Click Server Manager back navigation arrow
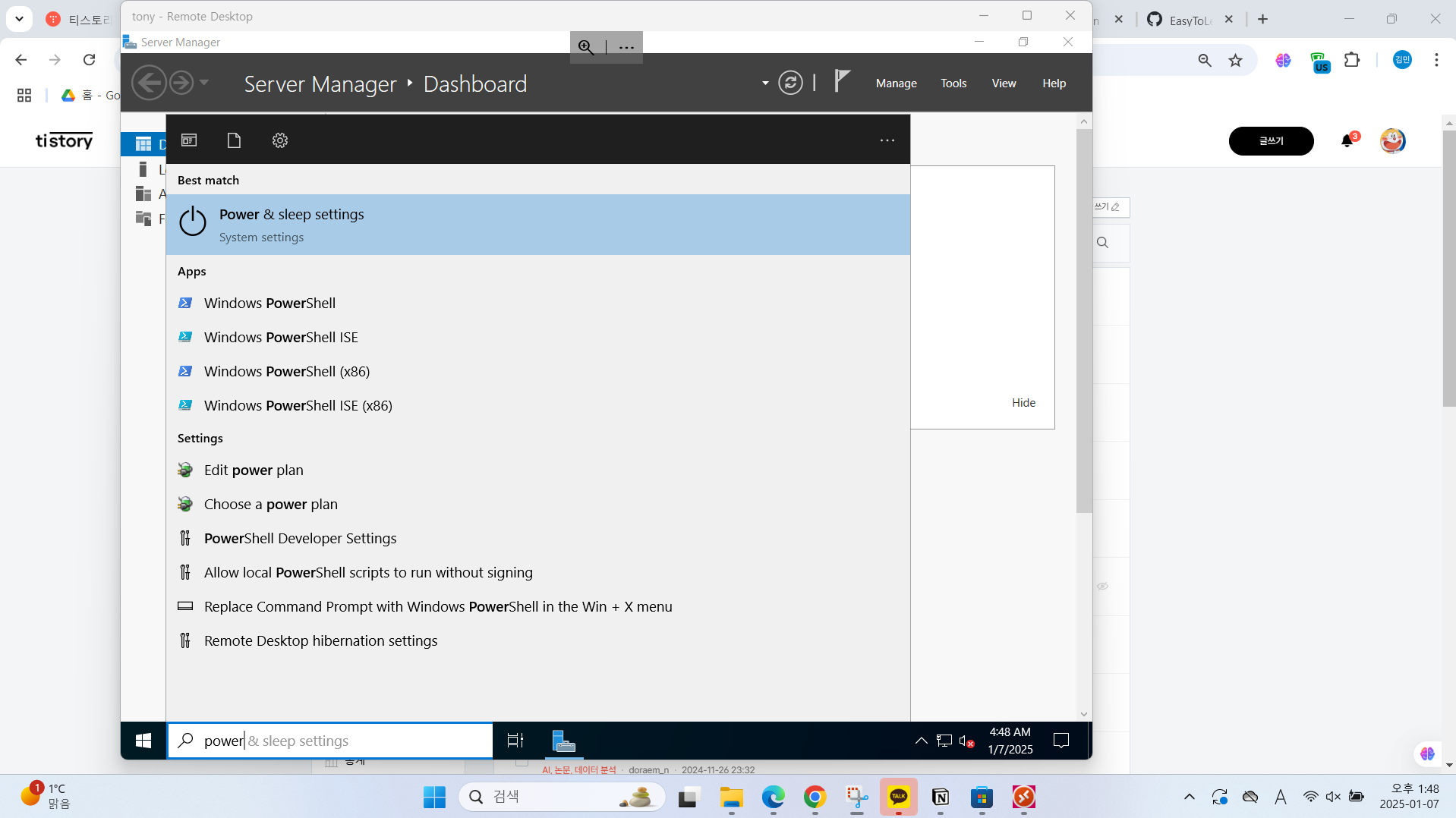The height and width of the screenshot is (818, 1456). pos(149,83)
